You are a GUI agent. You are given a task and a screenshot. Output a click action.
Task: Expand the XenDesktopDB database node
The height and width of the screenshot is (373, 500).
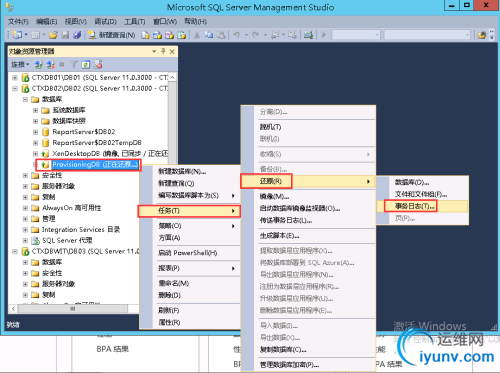(35, 154)
